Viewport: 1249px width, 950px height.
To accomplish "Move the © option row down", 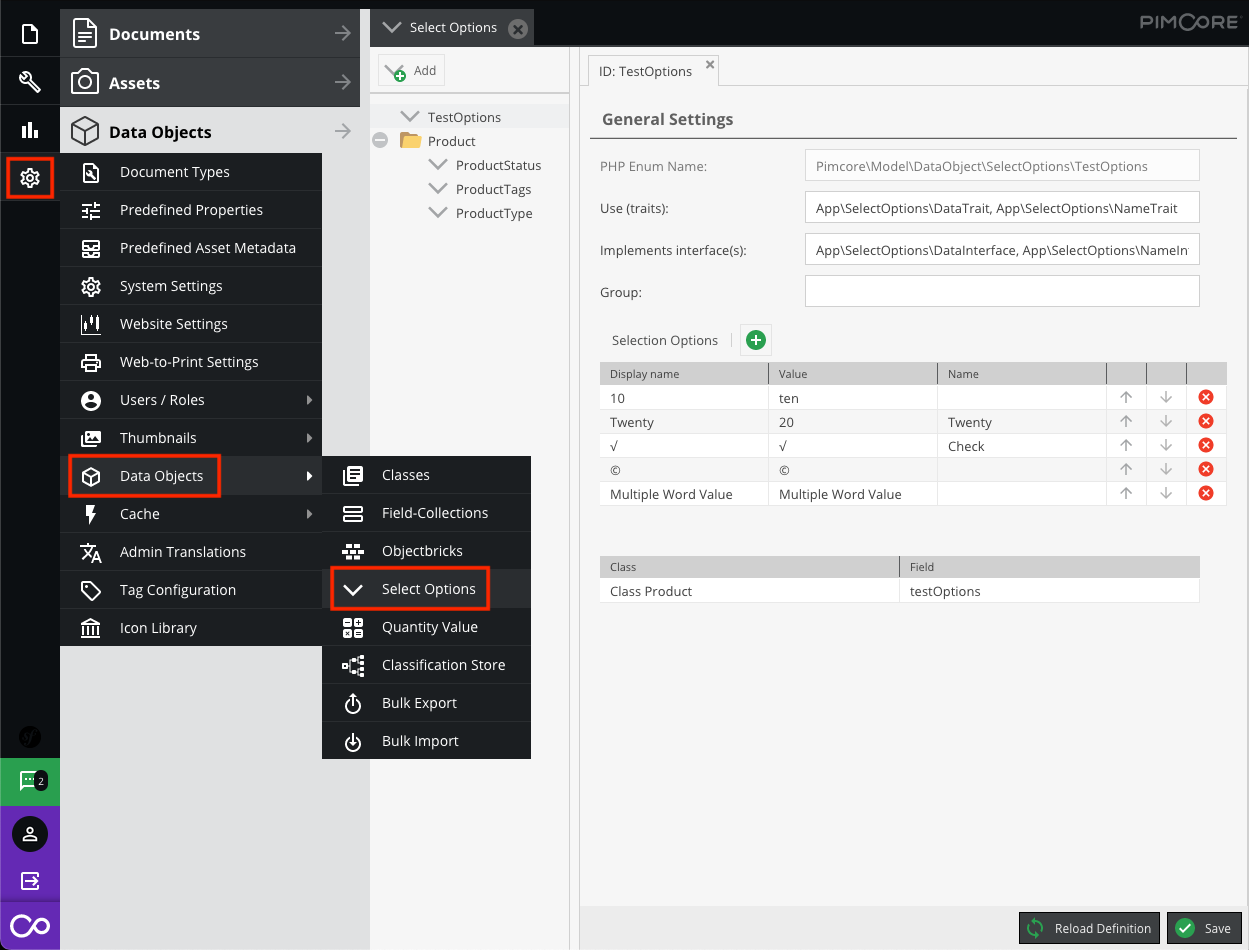I will point(1166,470).
